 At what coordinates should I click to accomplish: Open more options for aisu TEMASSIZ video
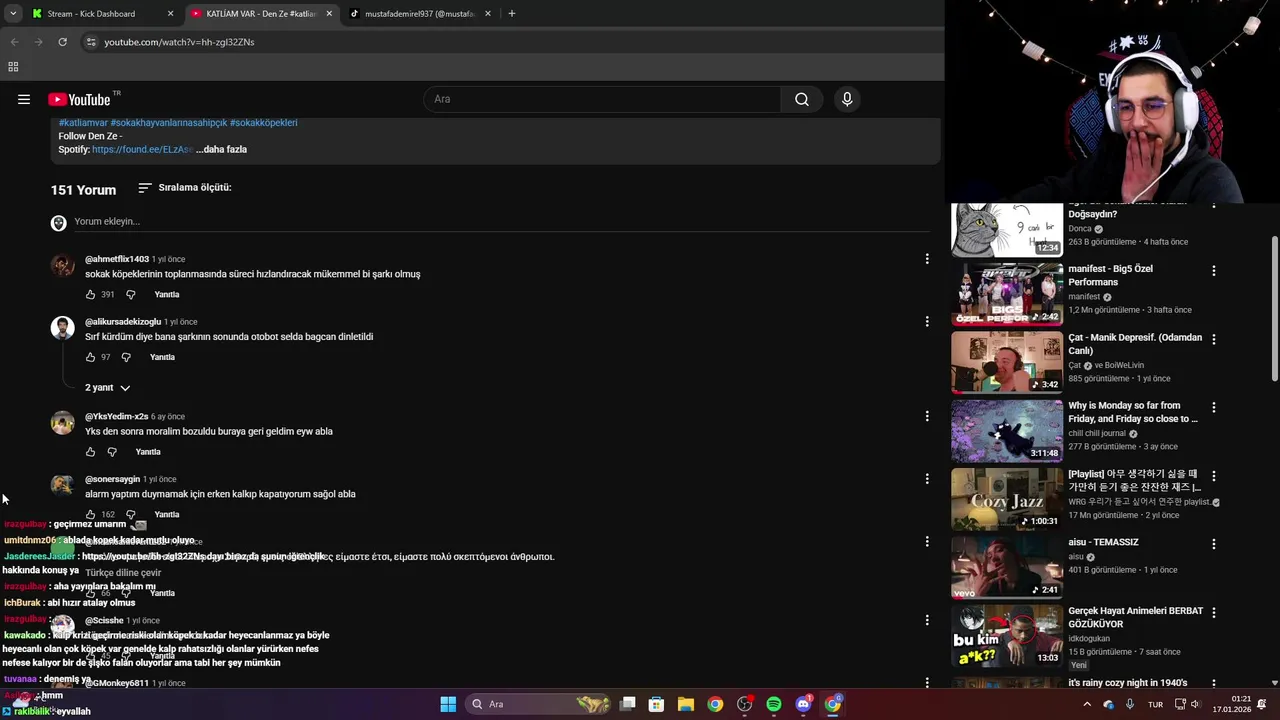1214,544
